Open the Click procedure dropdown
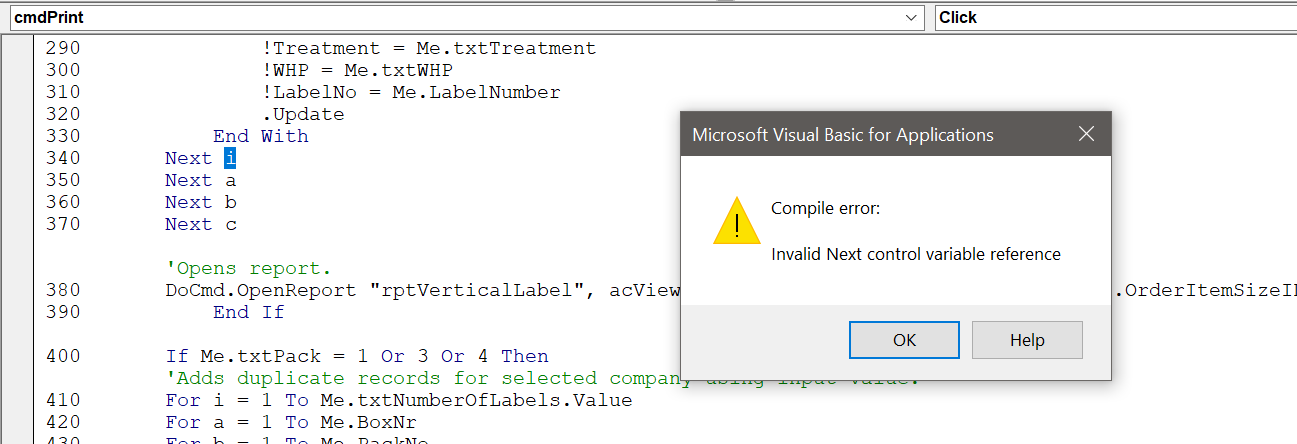Viewport: 1297px width, 444px height. click(1115, 18)
